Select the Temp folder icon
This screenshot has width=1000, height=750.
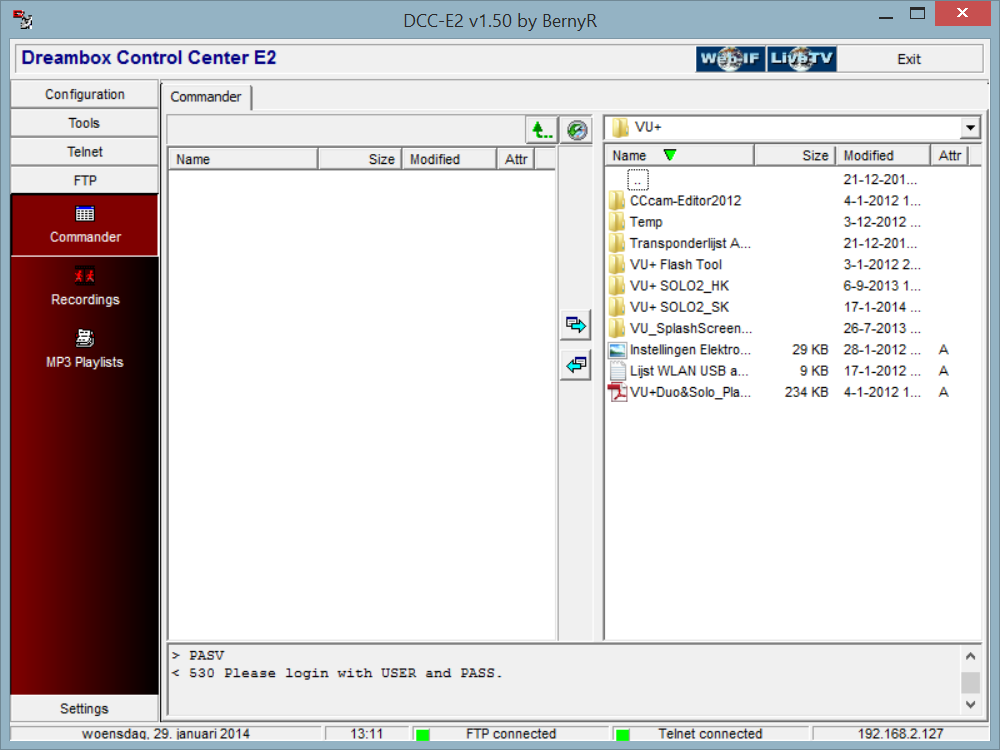click(617, 222)
